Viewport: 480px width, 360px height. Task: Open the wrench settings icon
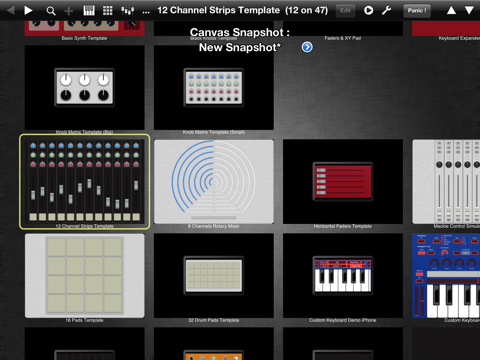tap(386, 10)
